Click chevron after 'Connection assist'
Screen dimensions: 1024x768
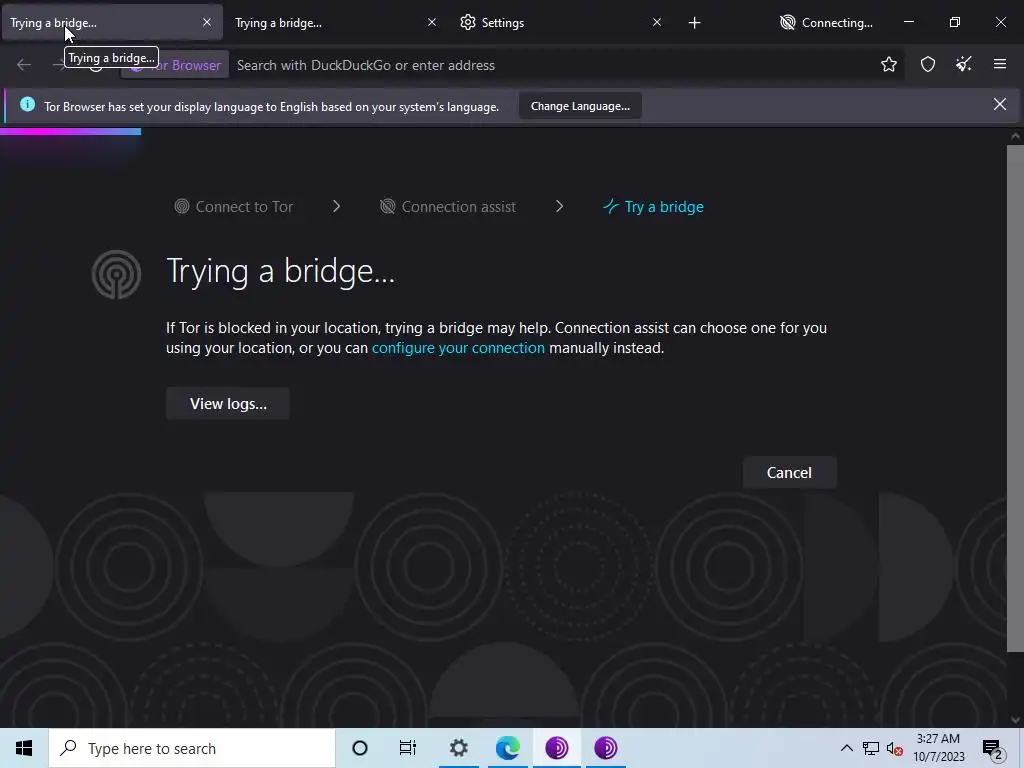(x=559, y=206)
